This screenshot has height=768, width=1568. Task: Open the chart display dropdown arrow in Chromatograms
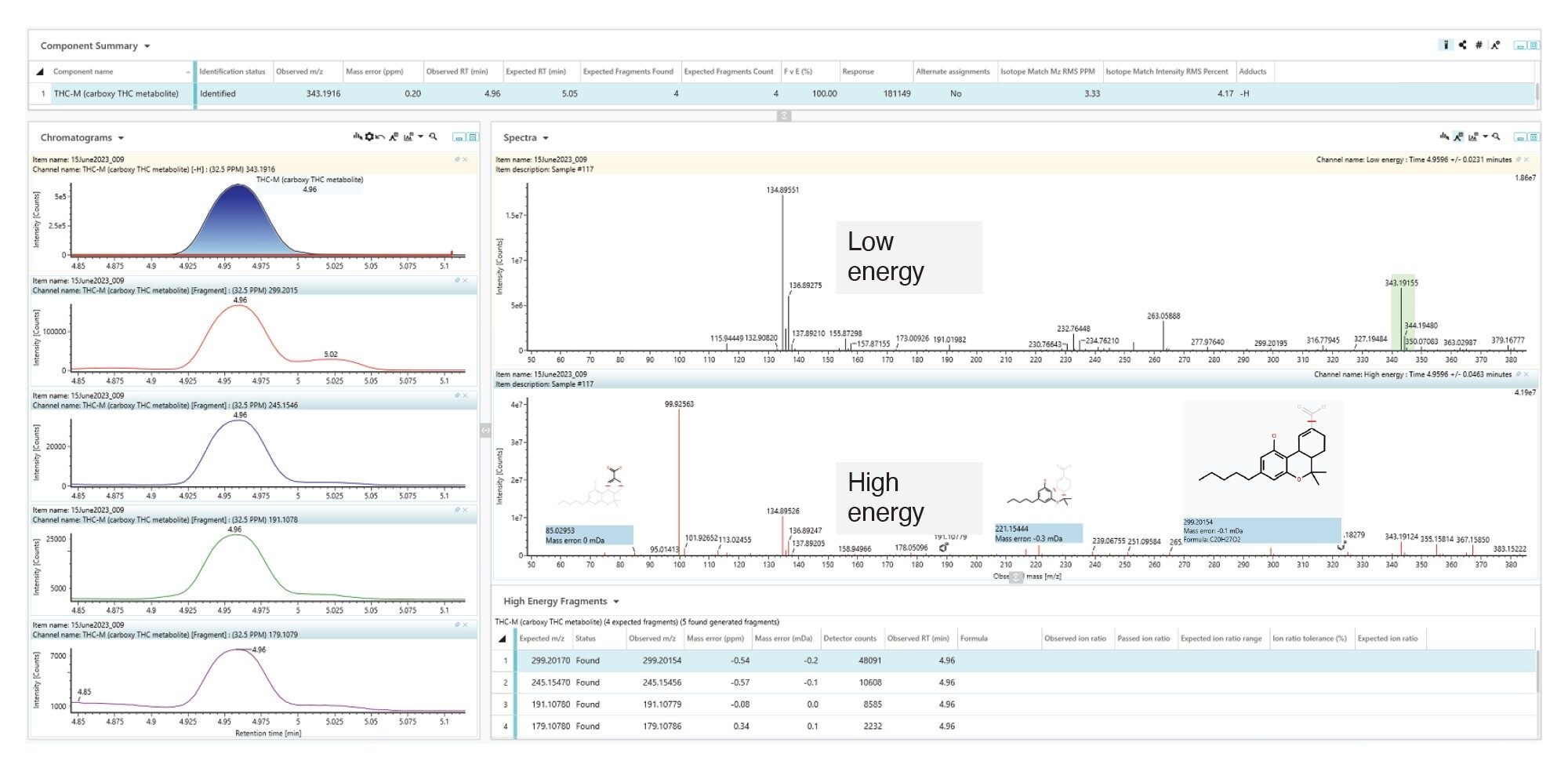point(421,136)
